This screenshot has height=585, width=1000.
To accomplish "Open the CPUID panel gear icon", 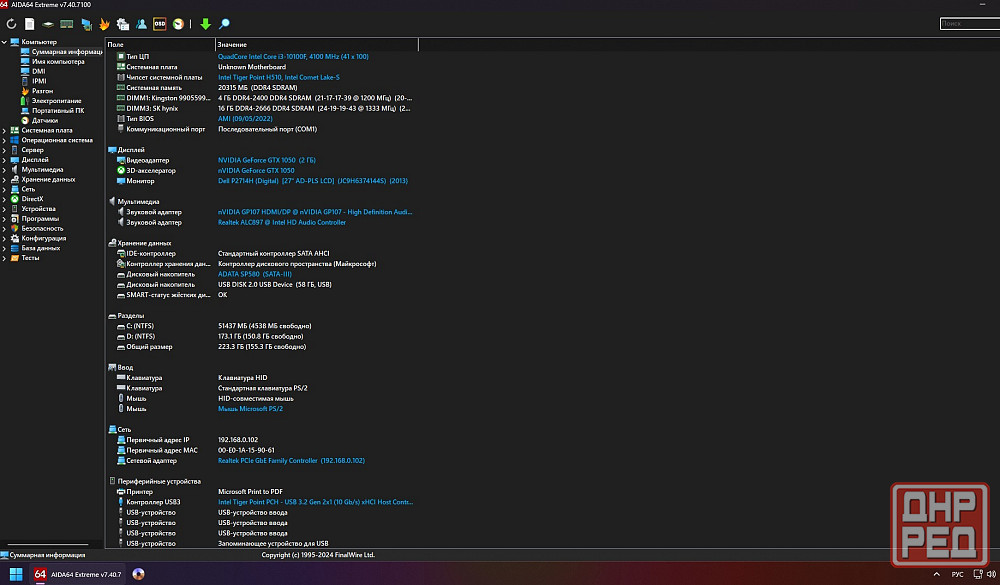I will (122, 24).
